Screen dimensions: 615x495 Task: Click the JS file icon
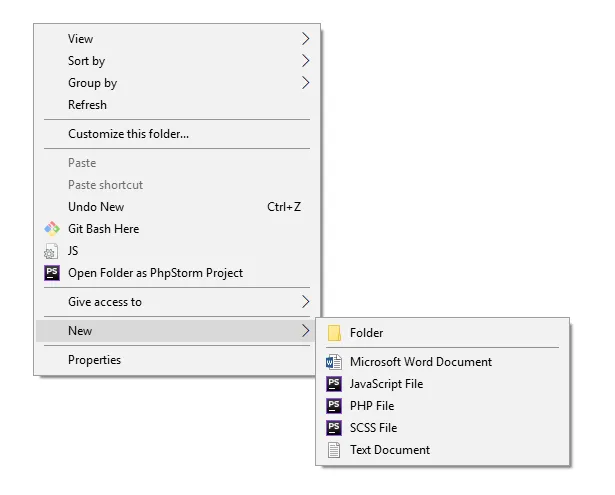[52, 251]
